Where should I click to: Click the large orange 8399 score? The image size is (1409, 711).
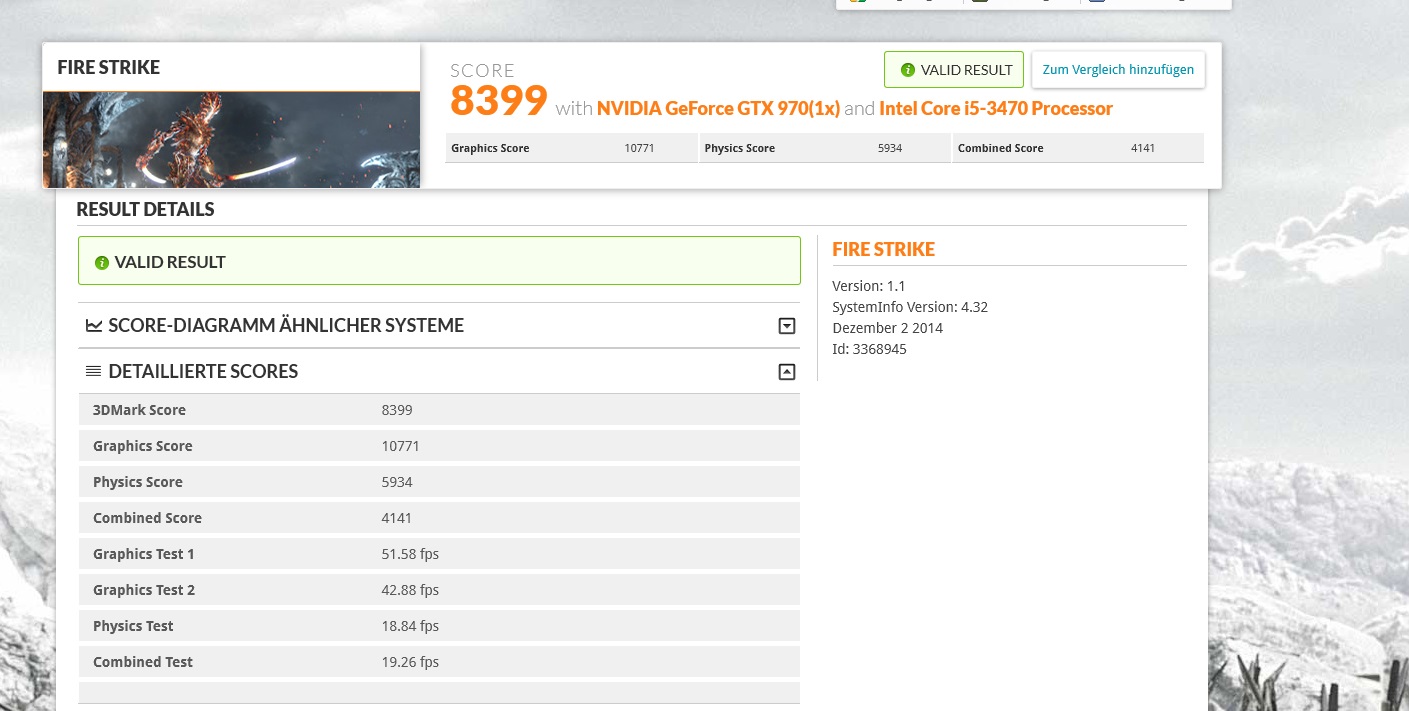point(499,101)
